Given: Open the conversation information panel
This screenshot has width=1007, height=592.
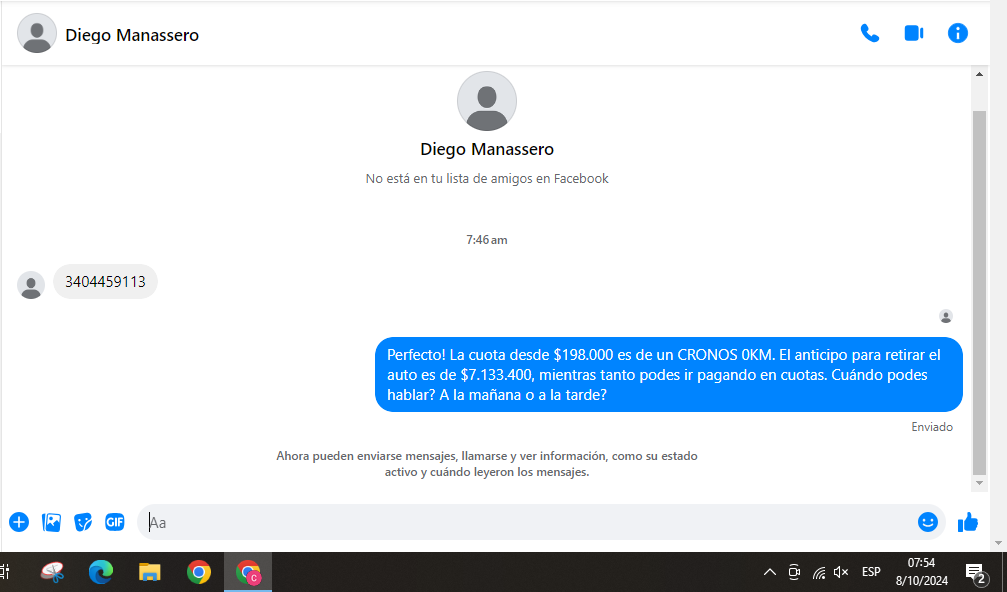Looking at the screenshot, I should (x=958, y=33).
